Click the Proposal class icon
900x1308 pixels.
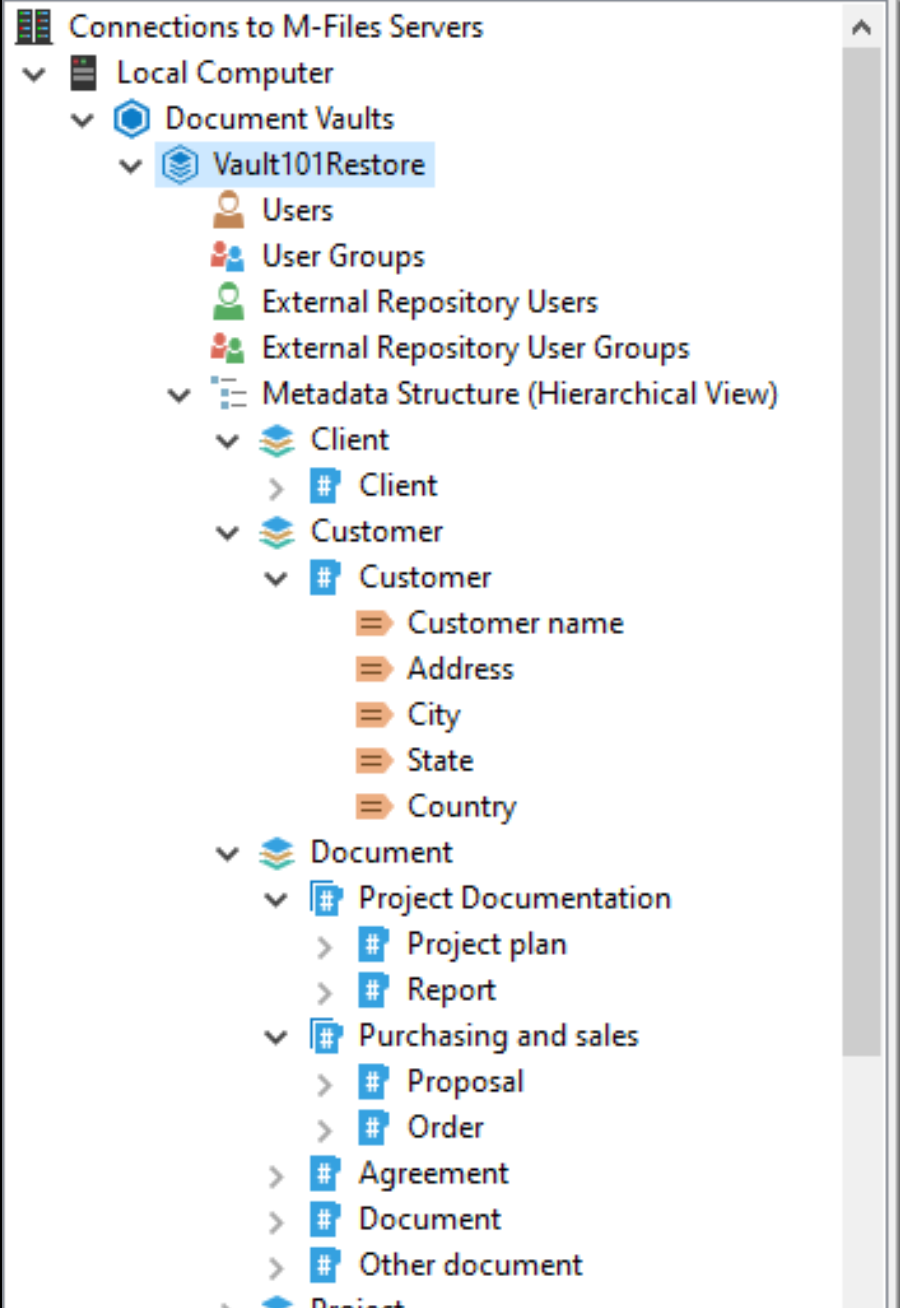tap(373, 1082)
